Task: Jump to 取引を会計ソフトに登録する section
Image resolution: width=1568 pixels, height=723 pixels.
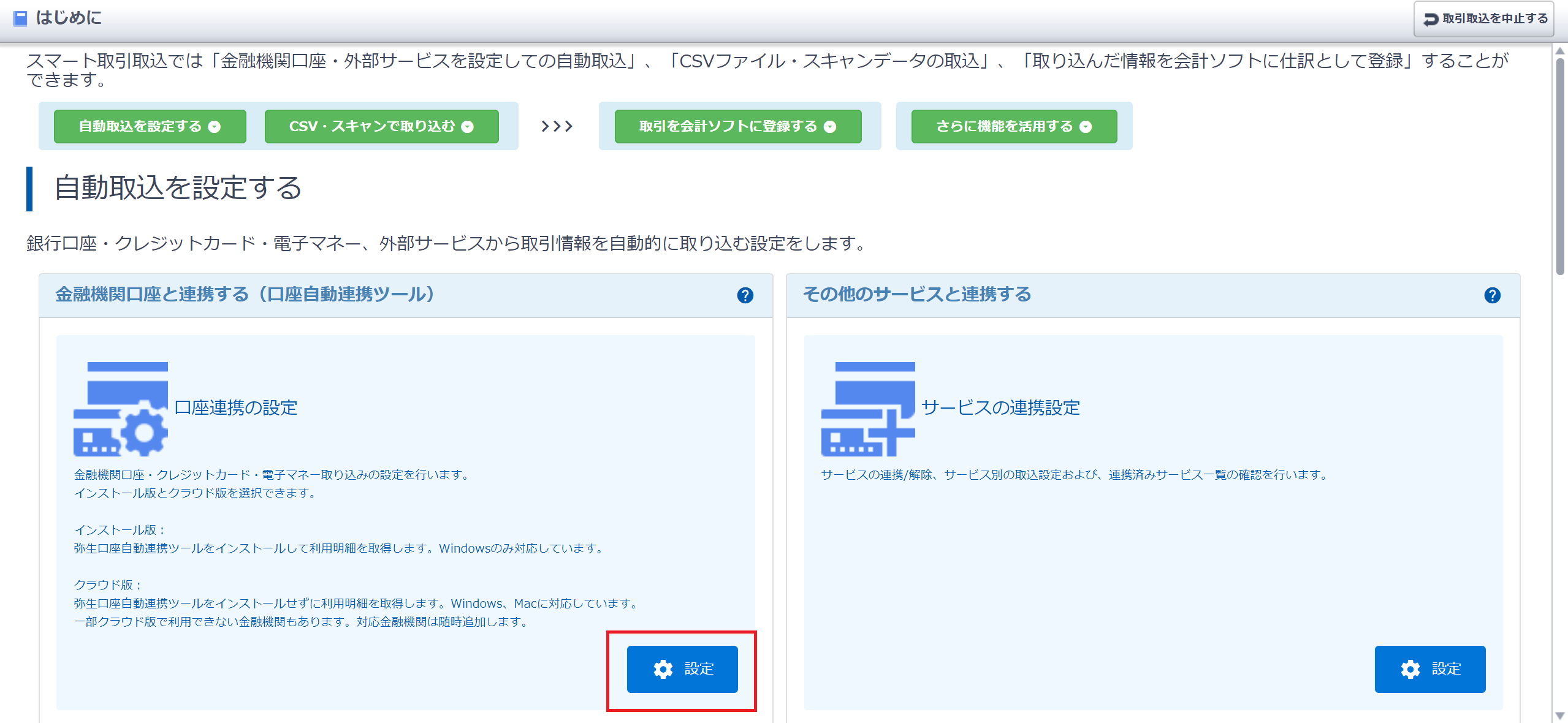Action: [737, 126]
